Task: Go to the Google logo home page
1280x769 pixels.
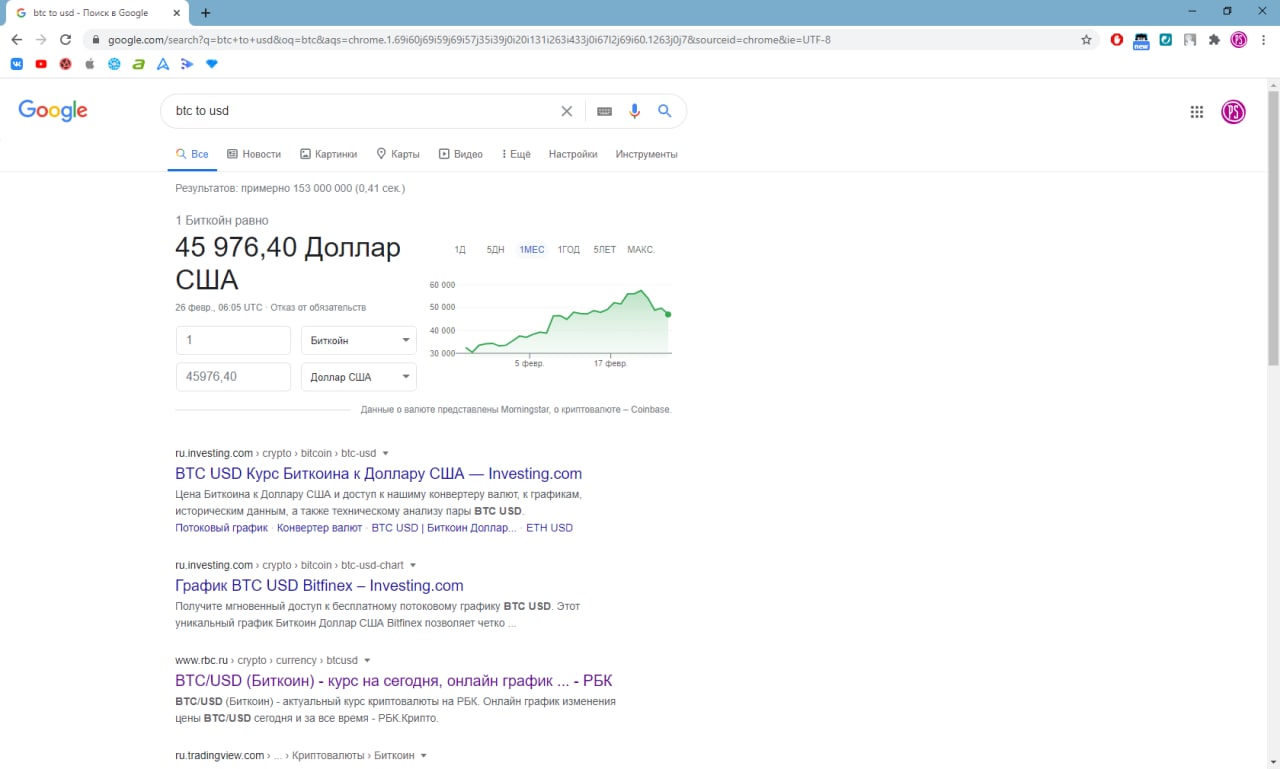Action: click(53, 111)
